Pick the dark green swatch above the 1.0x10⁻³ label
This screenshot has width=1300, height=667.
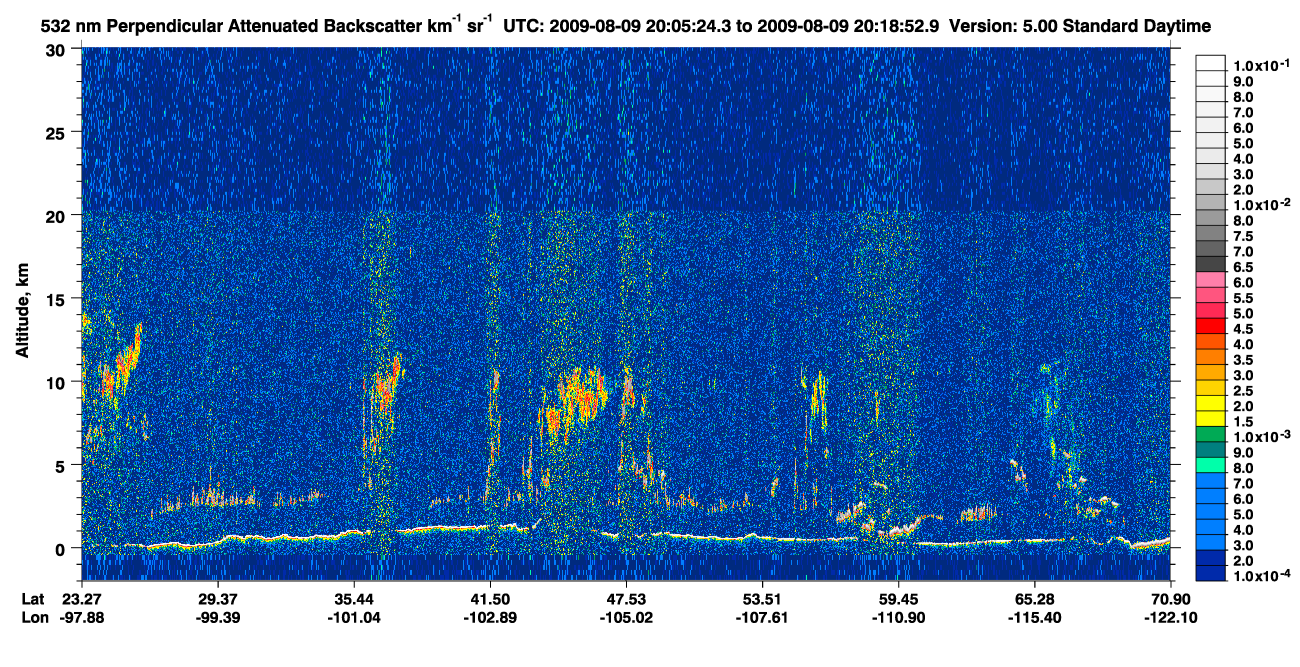click(x=1210, y=433)
